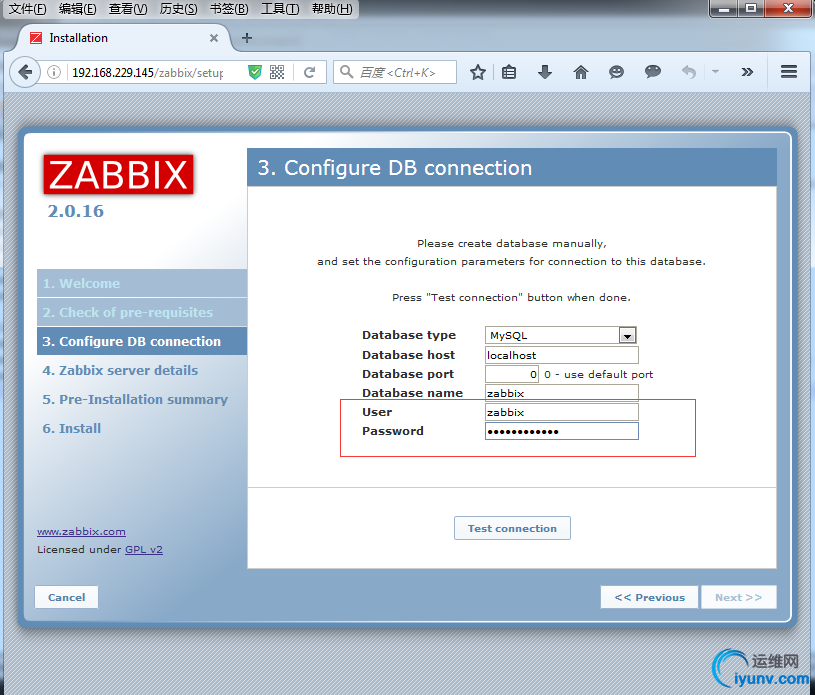Open the www.zabbix.com link
The height and width of the screenshot is (695, 815).
[81, 531]
